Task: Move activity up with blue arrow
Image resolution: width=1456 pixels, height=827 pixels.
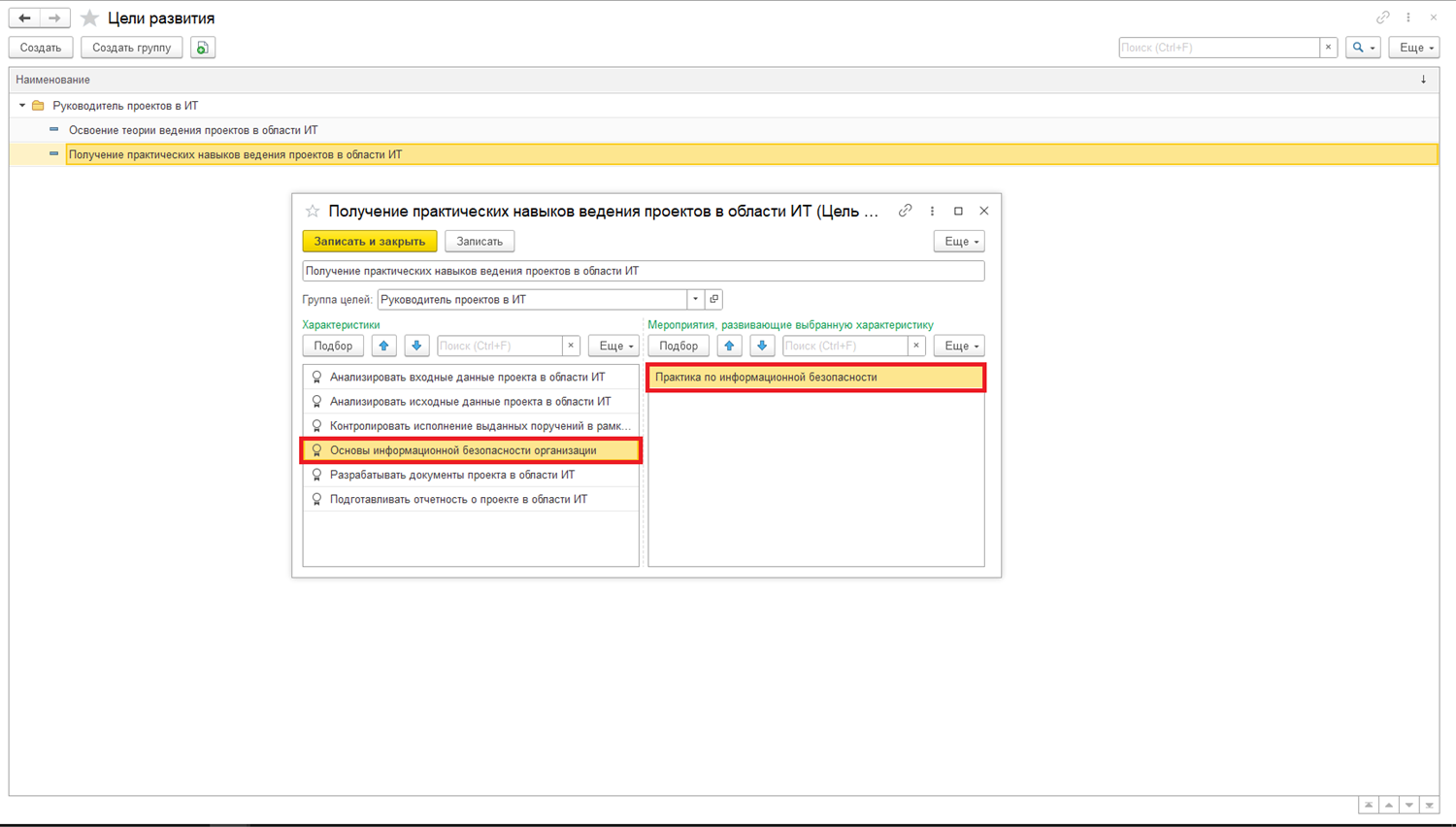Action: (x=730, y=346)
